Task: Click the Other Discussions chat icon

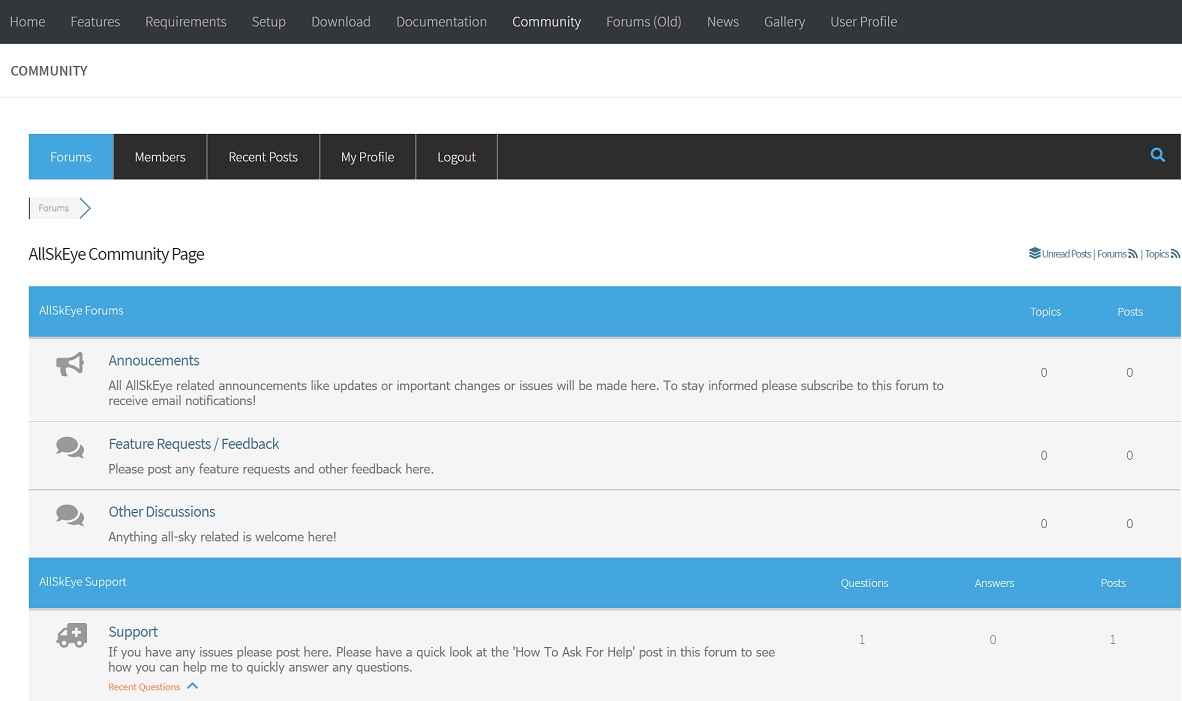Action: tap(70, 515)
